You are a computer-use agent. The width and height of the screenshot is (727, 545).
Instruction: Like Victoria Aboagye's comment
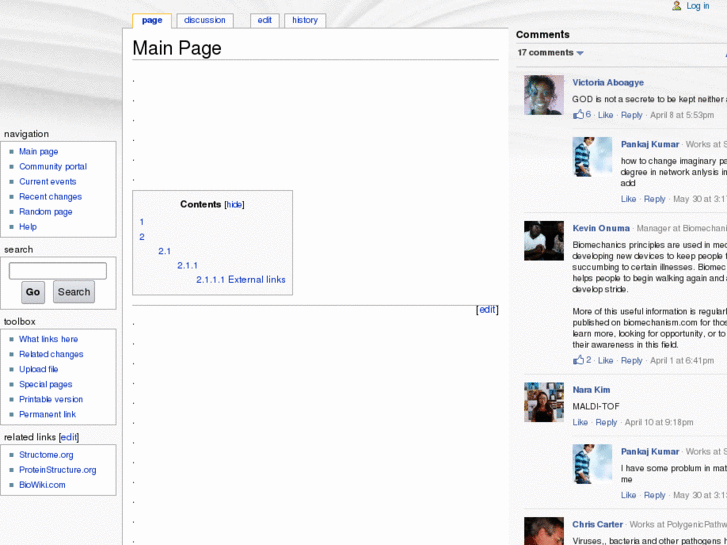(x=606, y=115)
